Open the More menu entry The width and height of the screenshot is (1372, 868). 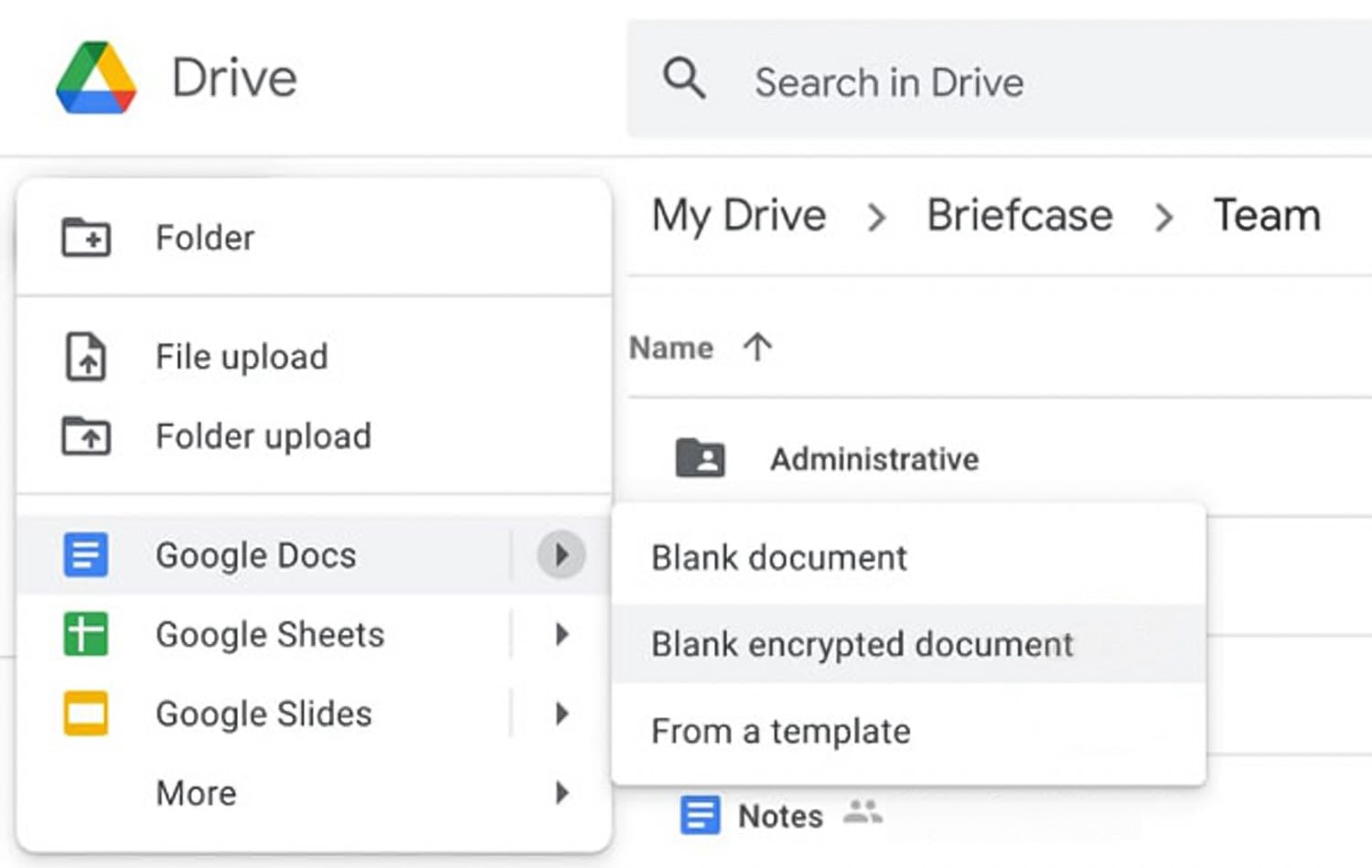[314, 792]
